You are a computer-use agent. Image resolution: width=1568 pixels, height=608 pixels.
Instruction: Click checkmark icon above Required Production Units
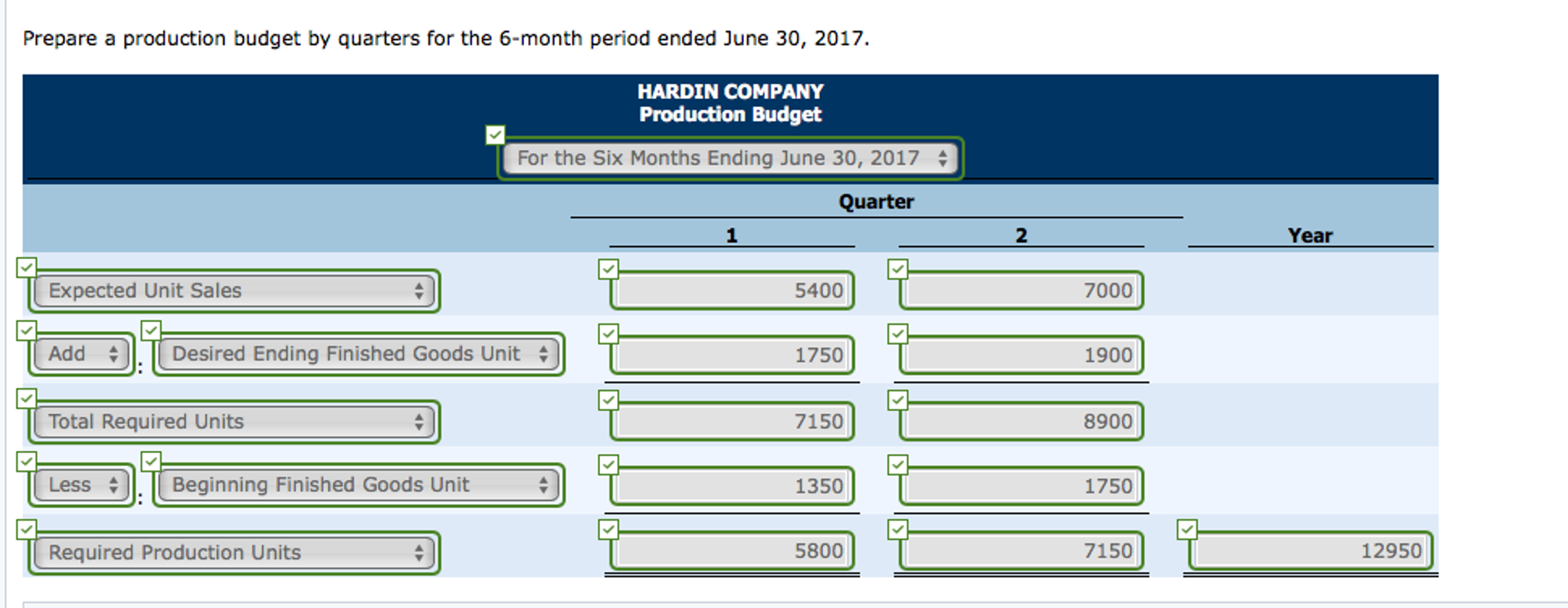(27, 530)
